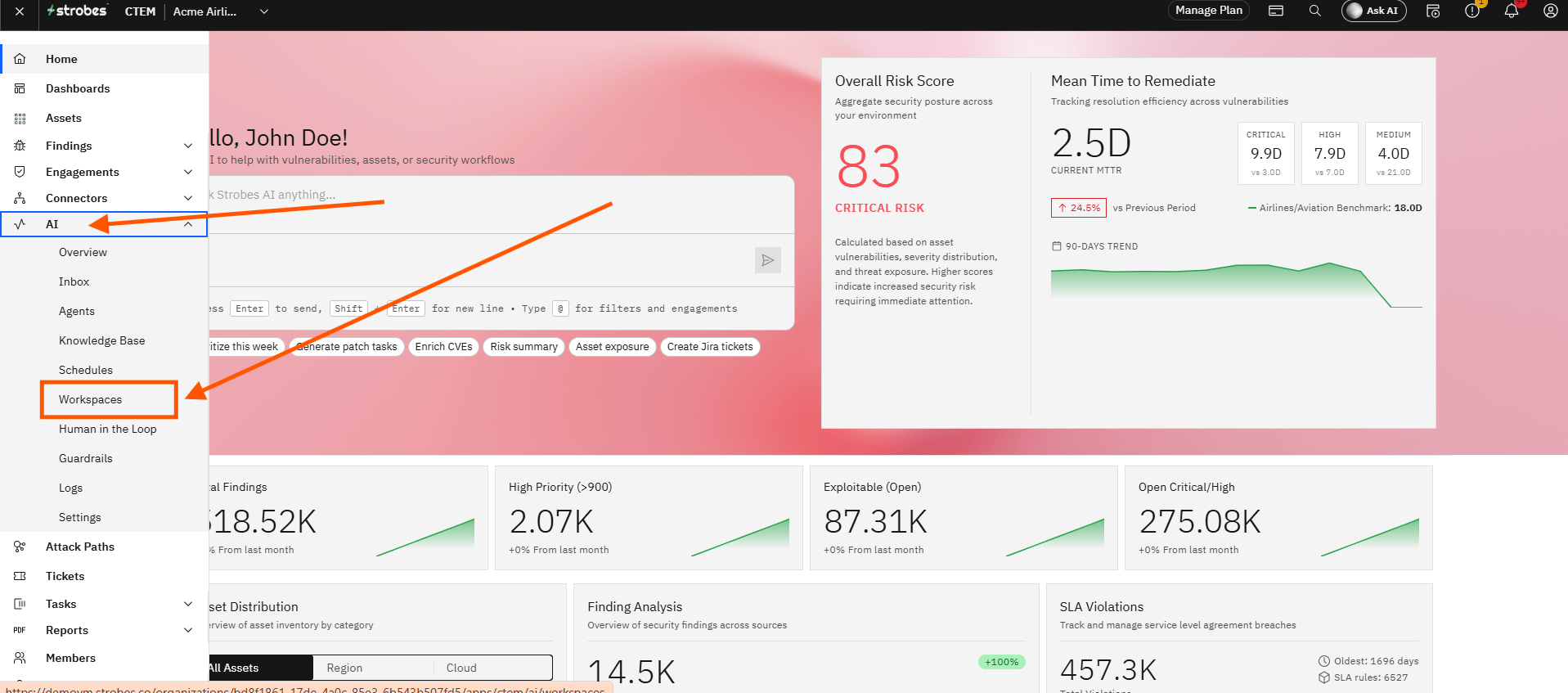Close the sidebar using the X icon
The height and width of the screenshot is (693, 1568).
click(20, 11)
